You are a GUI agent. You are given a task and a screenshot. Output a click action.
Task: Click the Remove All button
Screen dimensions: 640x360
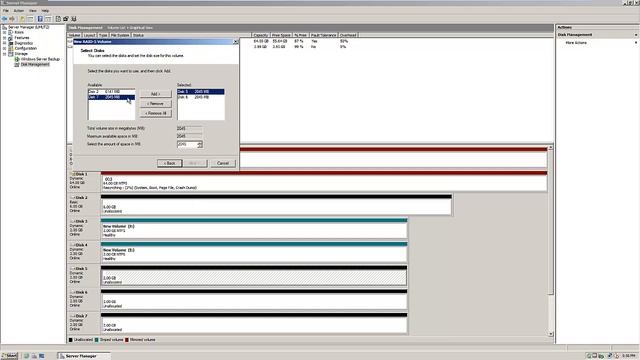tap(156, 113)
